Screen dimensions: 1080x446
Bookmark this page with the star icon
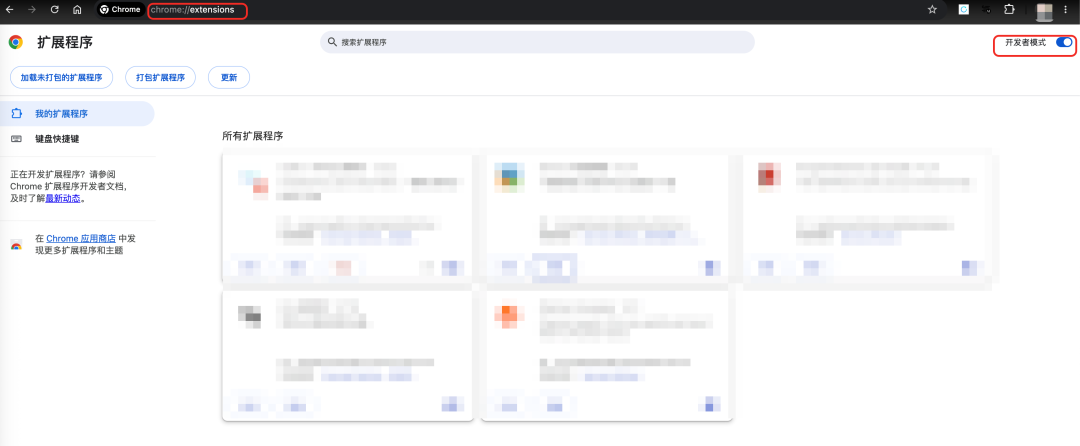tap(932, 10)
